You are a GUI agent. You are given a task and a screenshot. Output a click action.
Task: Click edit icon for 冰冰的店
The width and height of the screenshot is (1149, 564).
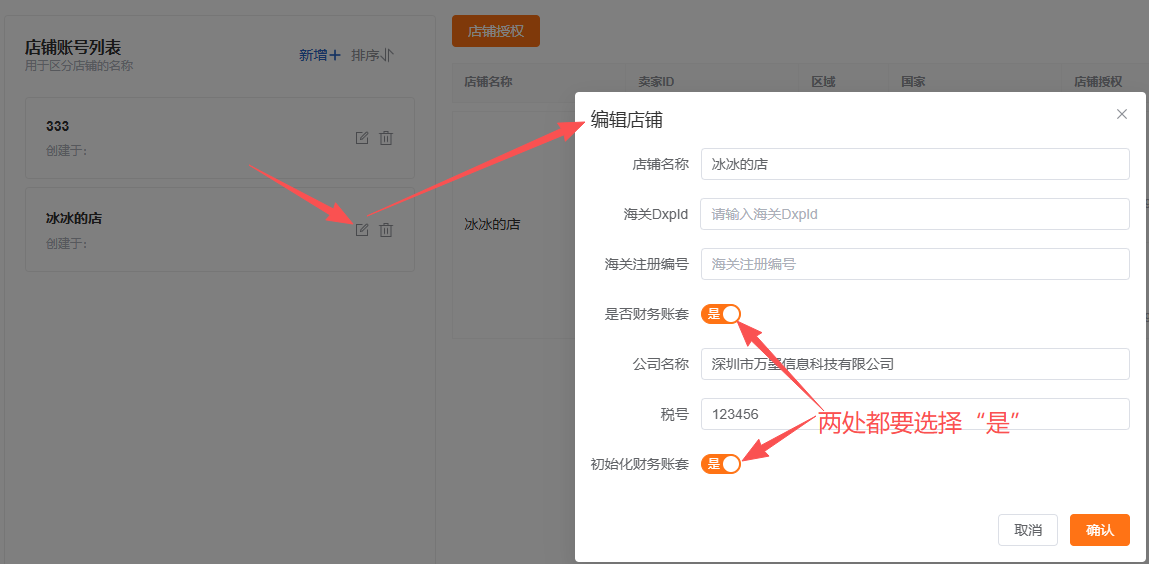(x=362, y=230)
